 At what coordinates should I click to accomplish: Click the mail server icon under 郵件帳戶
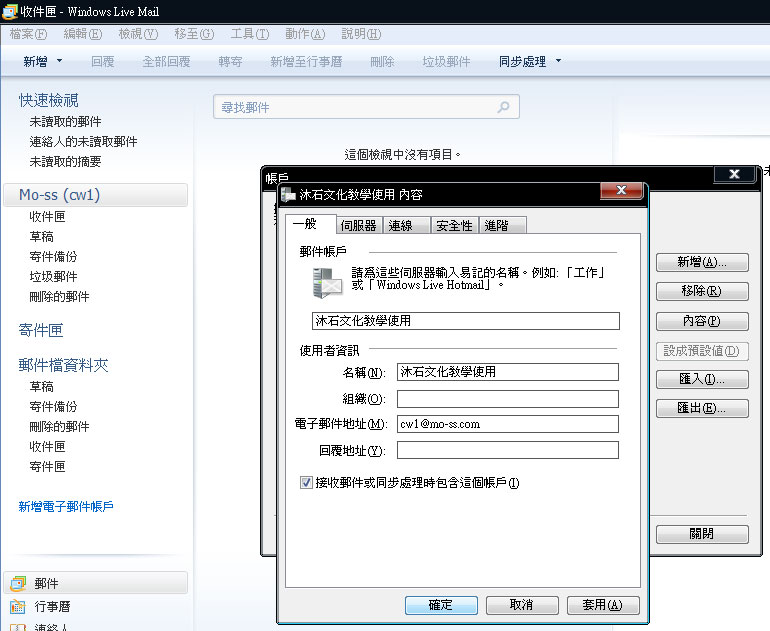pos(327,283)
